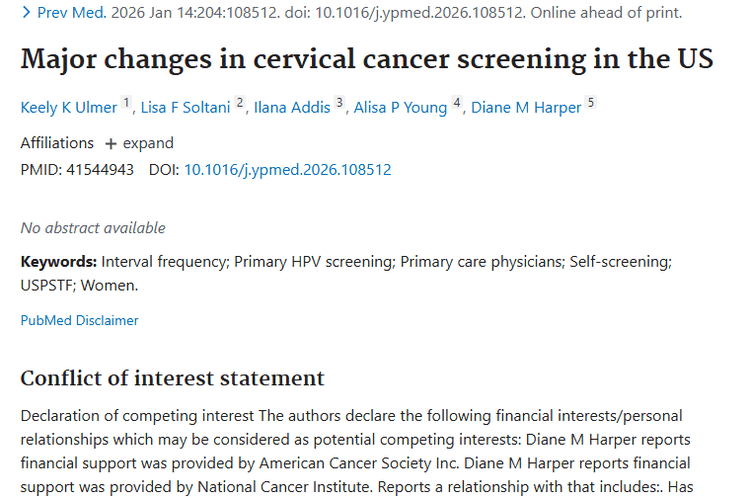Click affiliation superscript 1 after Ulmer
The image size is (750, 500).
click(127, 103)
